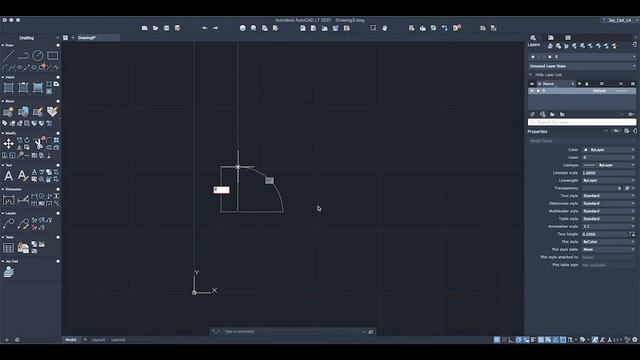Open the Unsaved Layer State dropdown
Screen dimensions: 640x360
tap(582, 66)
